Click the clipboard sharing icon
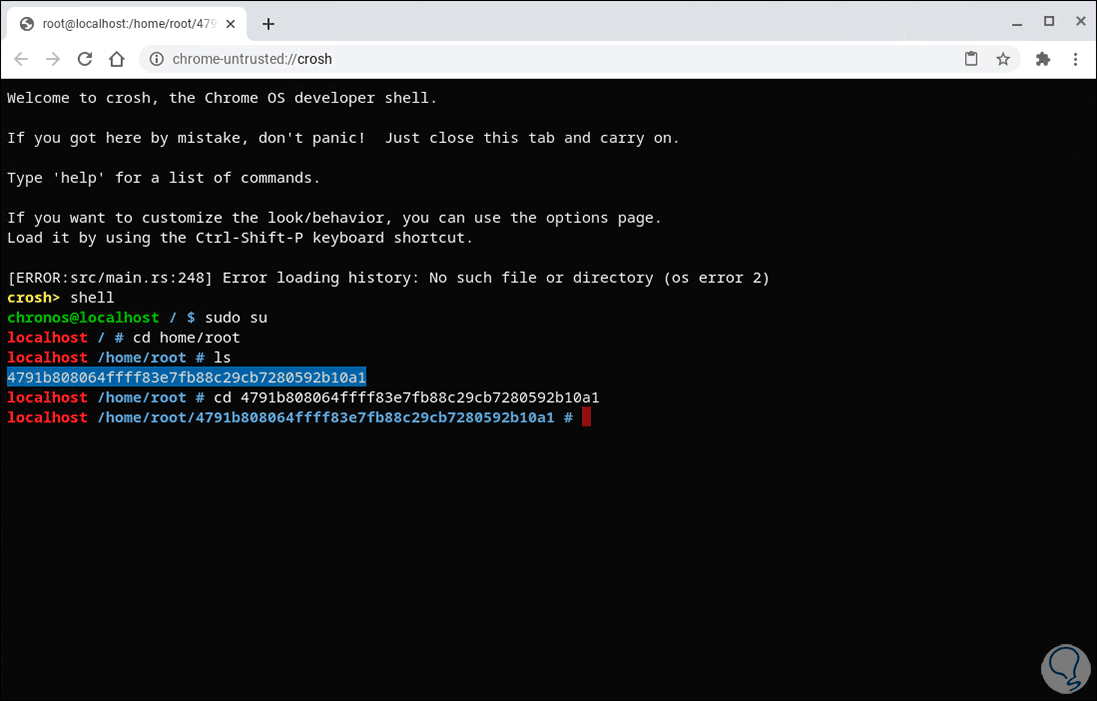Viewport: 1098px width, 701px height. (971, 59)
